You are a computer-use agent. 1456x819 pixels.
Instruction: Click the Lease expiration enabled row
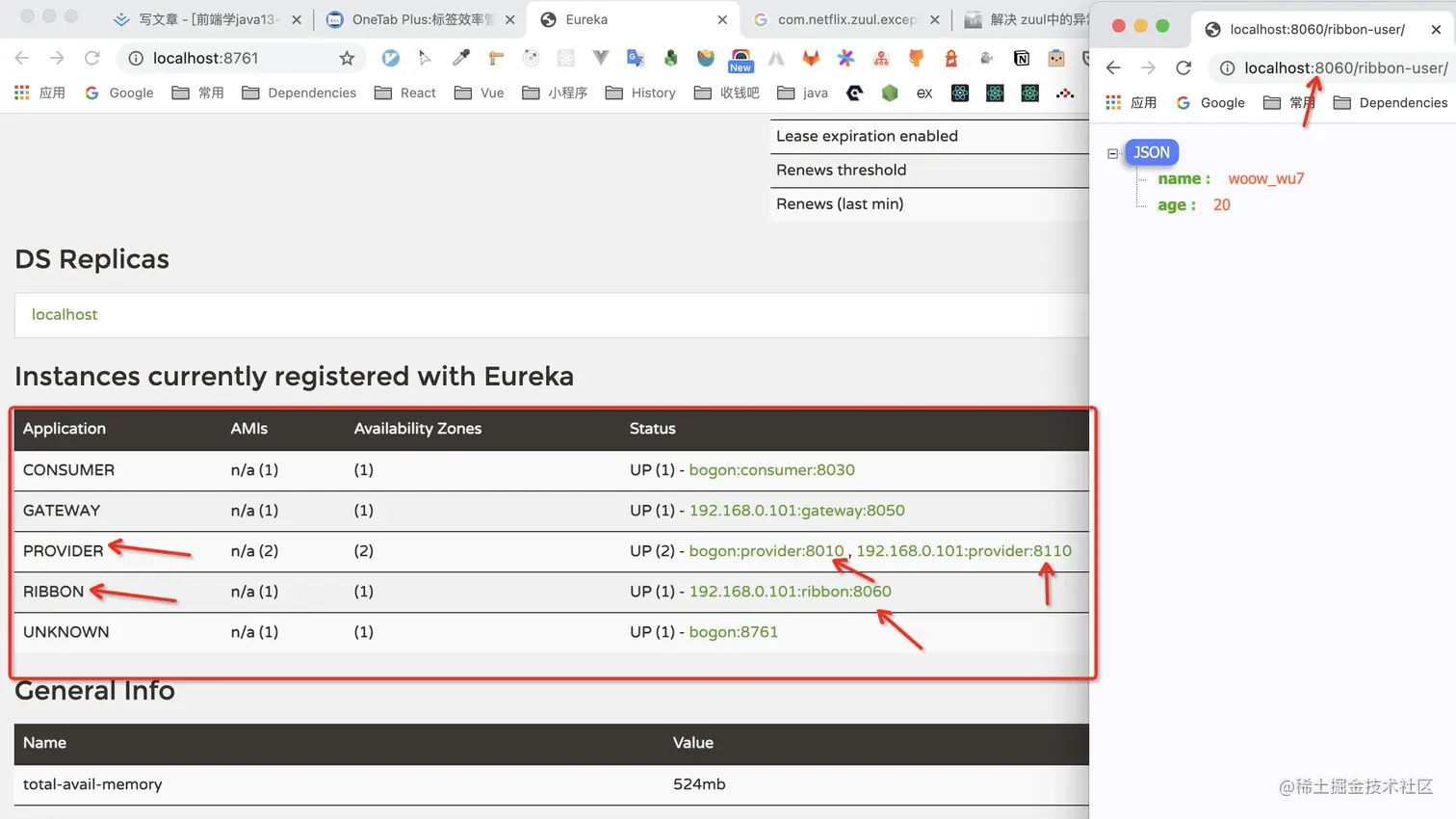[x=929, y=136]
